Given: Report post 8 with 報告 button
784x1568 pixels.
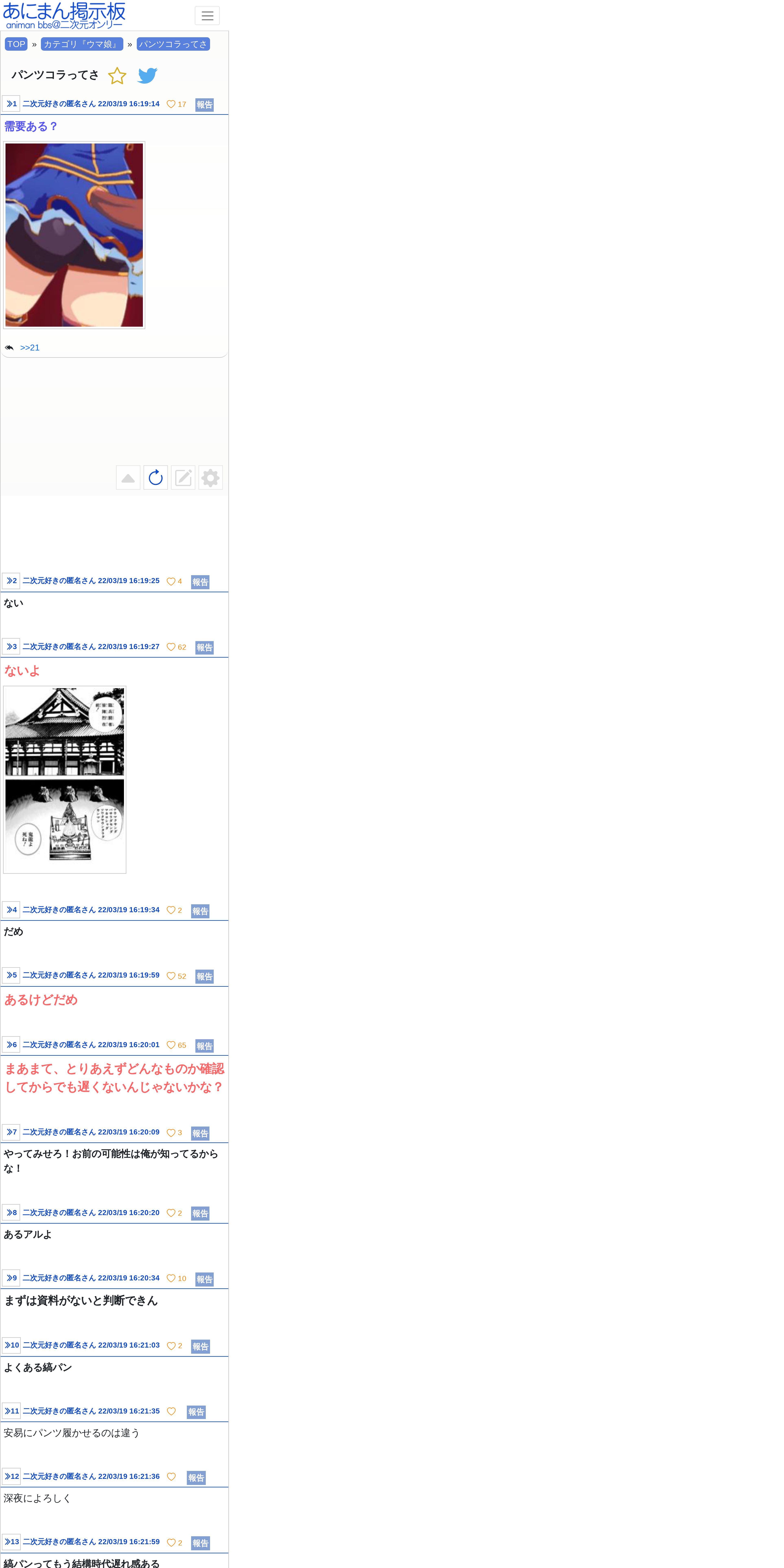Looking at the screenshot, I should click(x=200, y=1213).
